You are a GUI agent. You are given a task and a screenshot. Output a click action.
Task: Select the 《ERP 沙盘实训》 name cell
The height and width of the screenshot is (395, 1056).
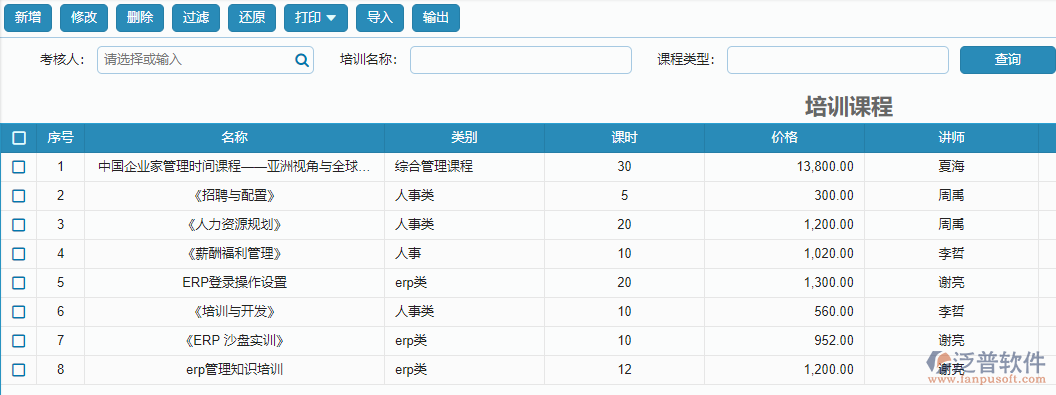tap(235, 340)
